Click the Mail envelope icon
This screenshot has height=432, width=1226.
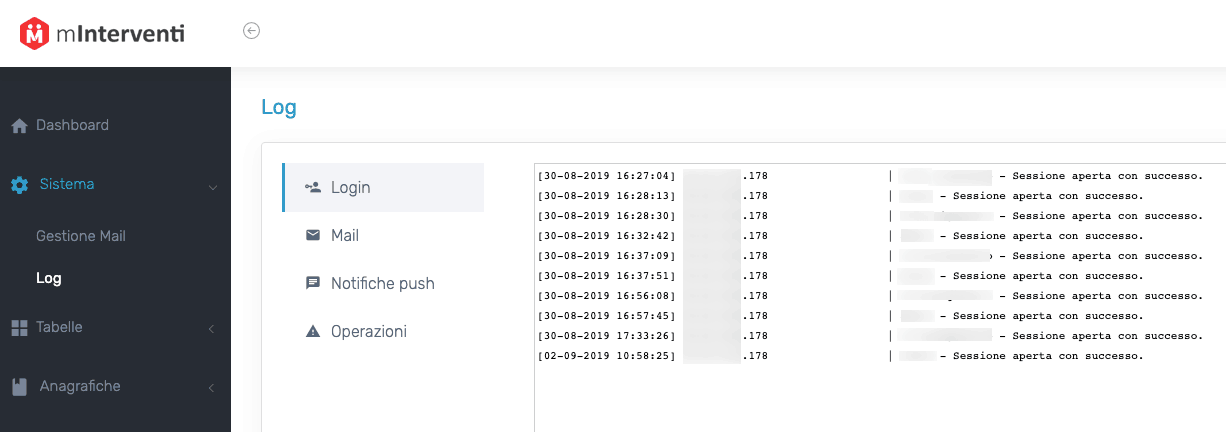tap(313, 235)
